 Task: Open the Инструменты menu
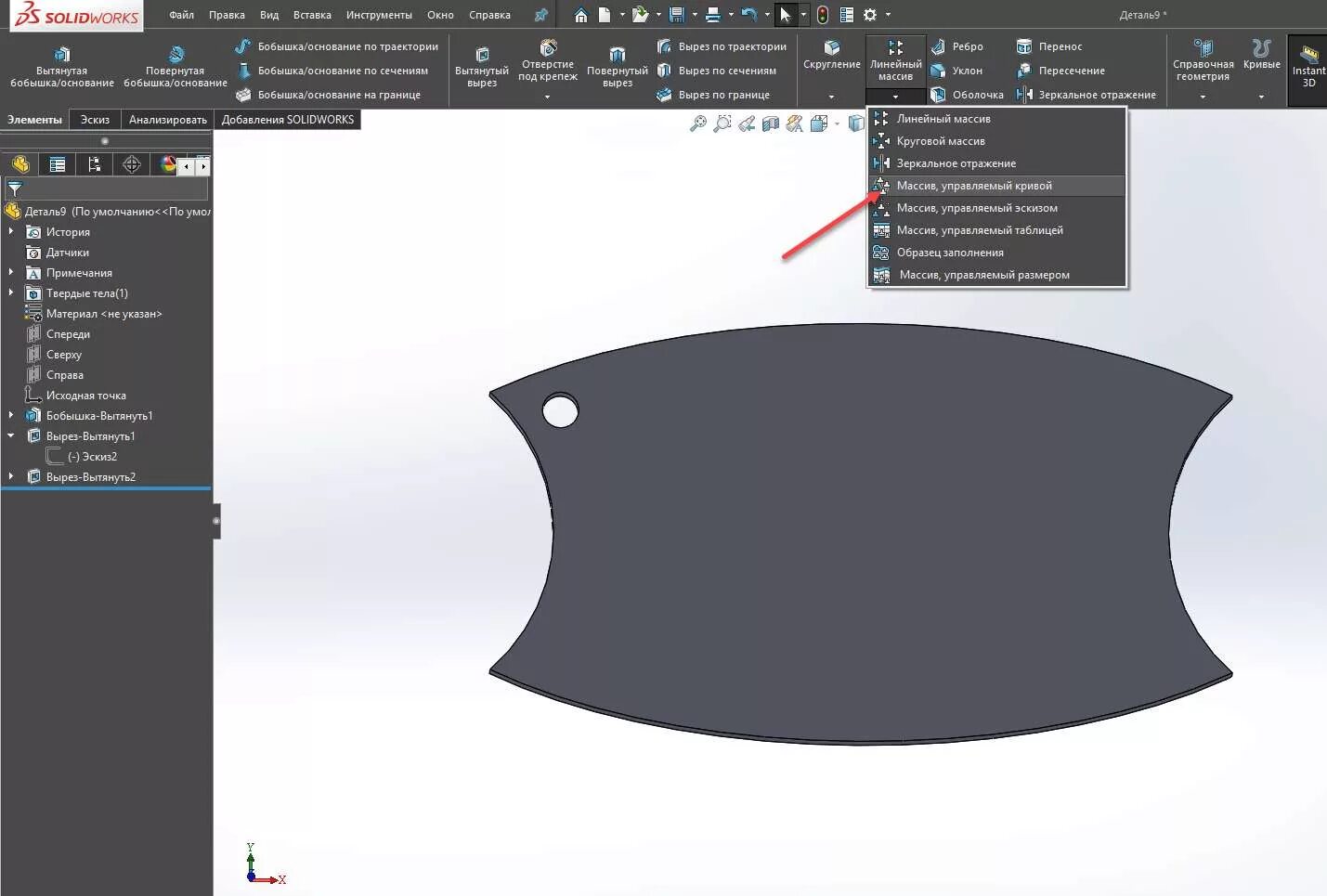click(x=379, y=15)
